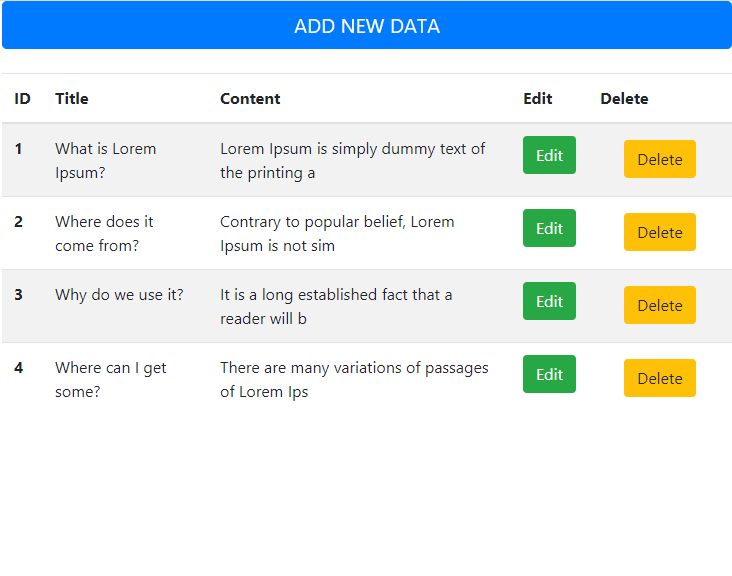The height and width of the screenshot is (576, 732).
Task: Delete the 'Why do we use it?' row
Action: (660, 305)
